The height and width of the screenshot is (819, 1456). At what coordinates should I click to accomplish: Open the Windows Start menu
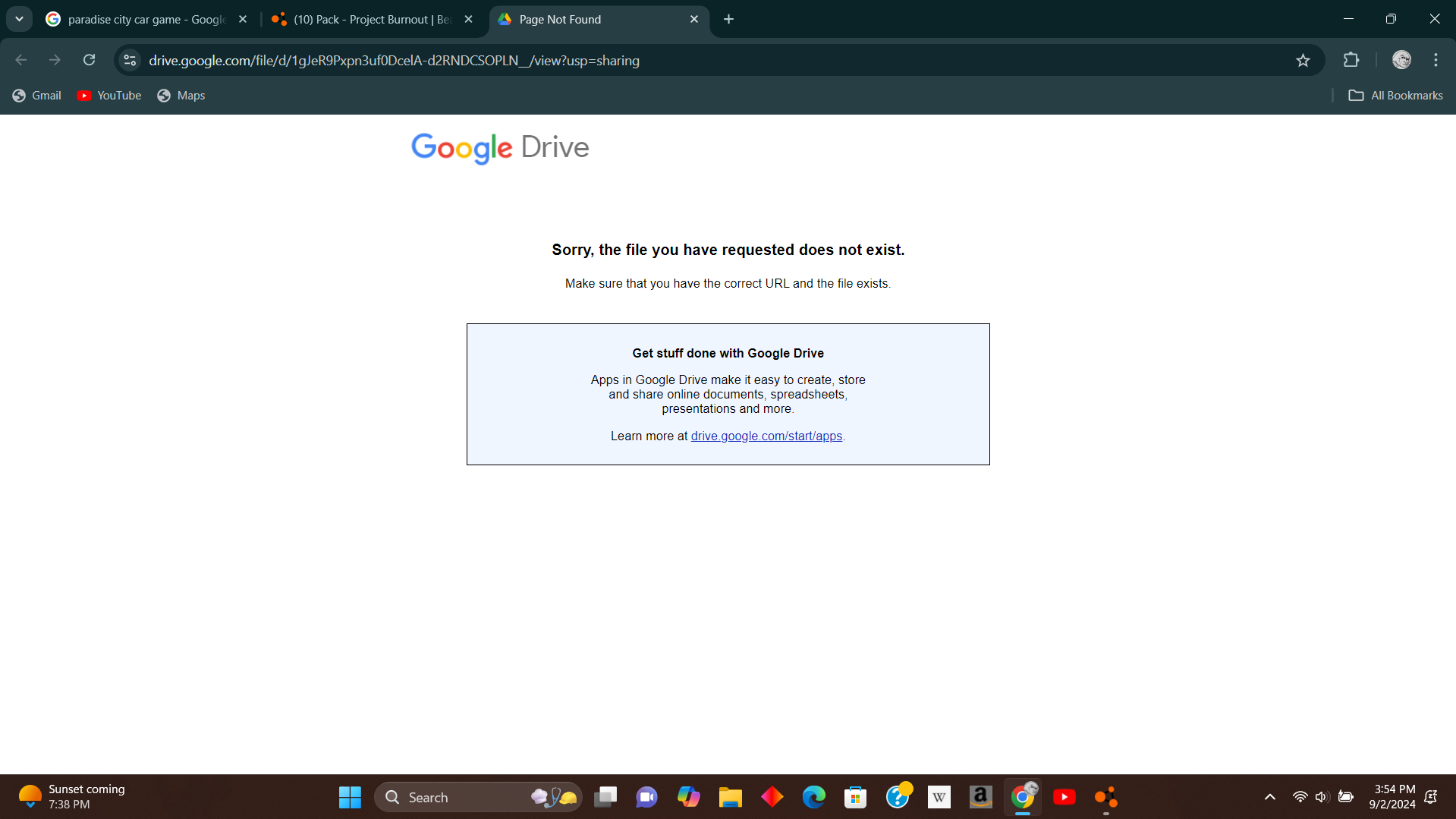tap(350, 797)
